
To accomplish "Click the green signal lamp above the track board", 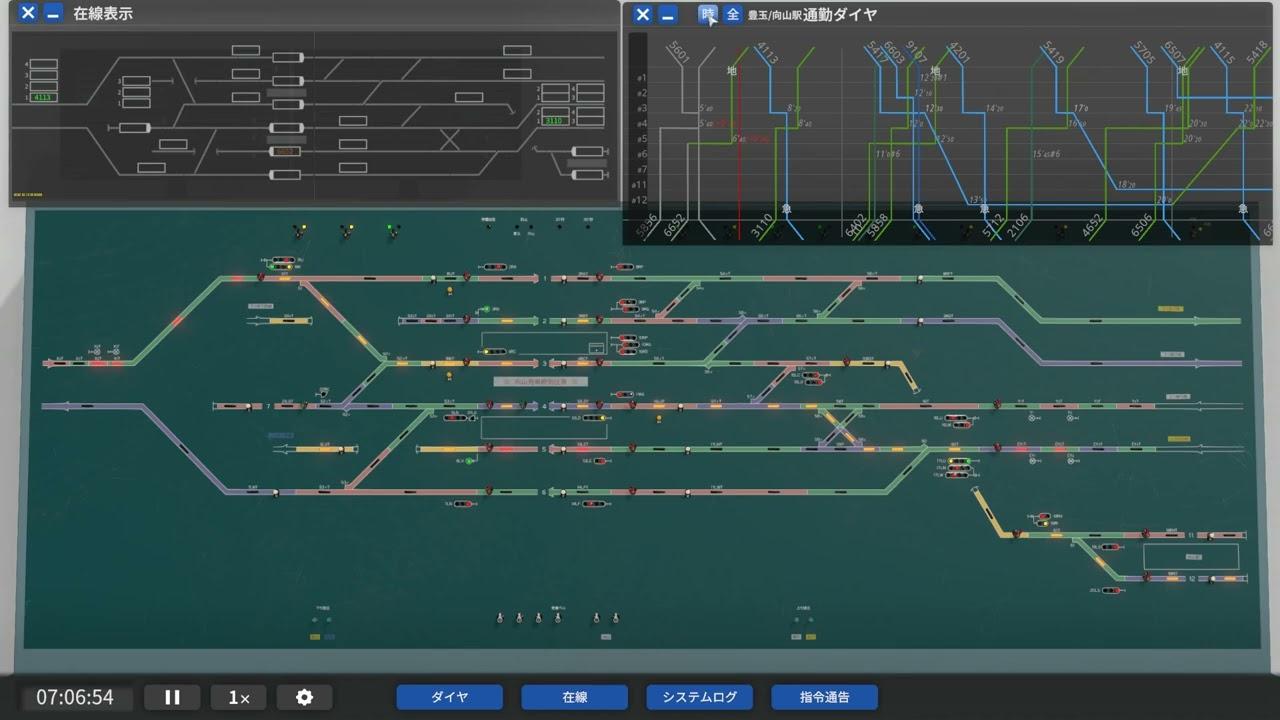I will [388, 229].
